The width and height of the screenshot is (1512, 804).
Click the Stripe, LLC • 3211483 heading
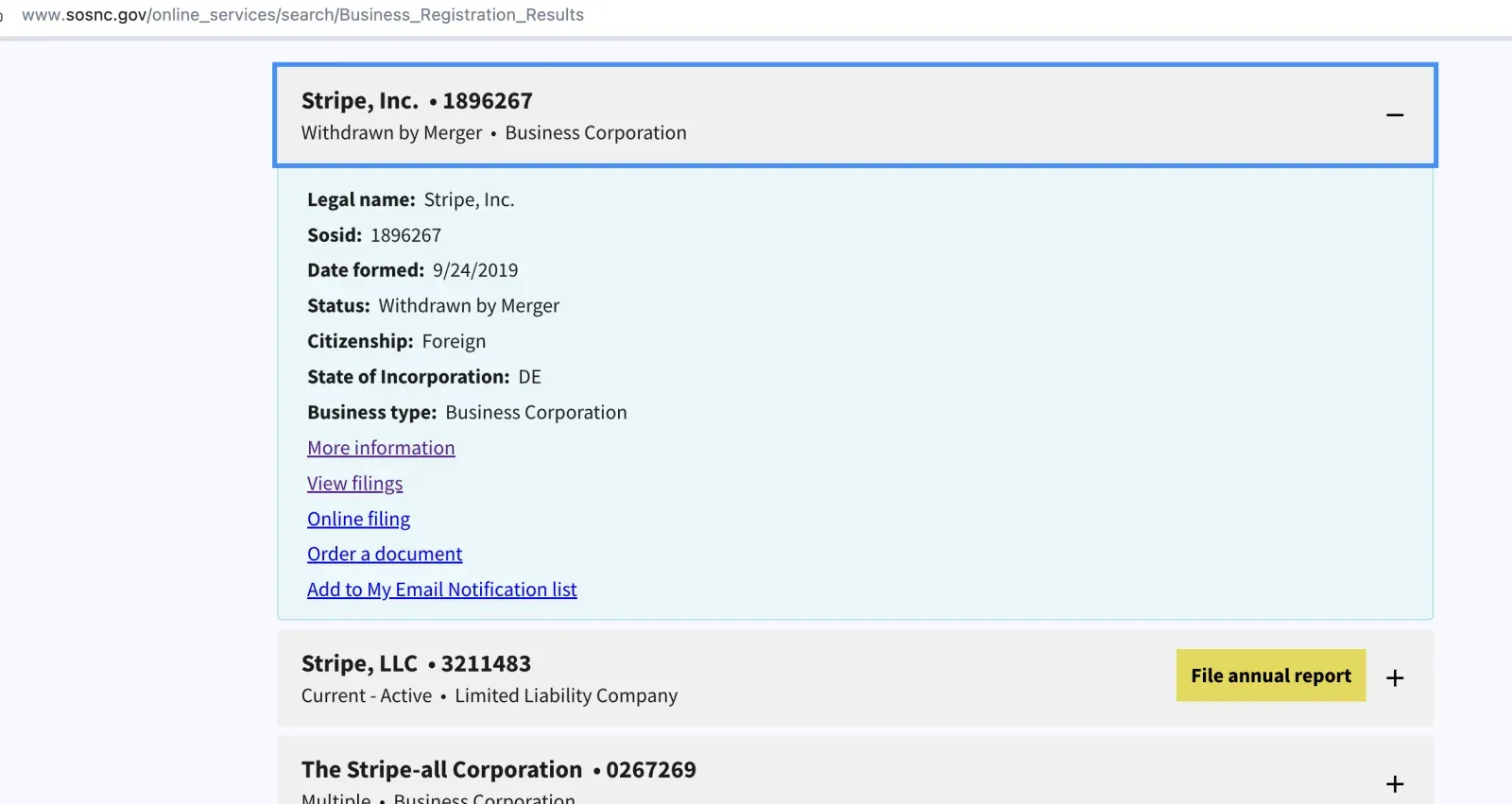click(x=416, y=664)
